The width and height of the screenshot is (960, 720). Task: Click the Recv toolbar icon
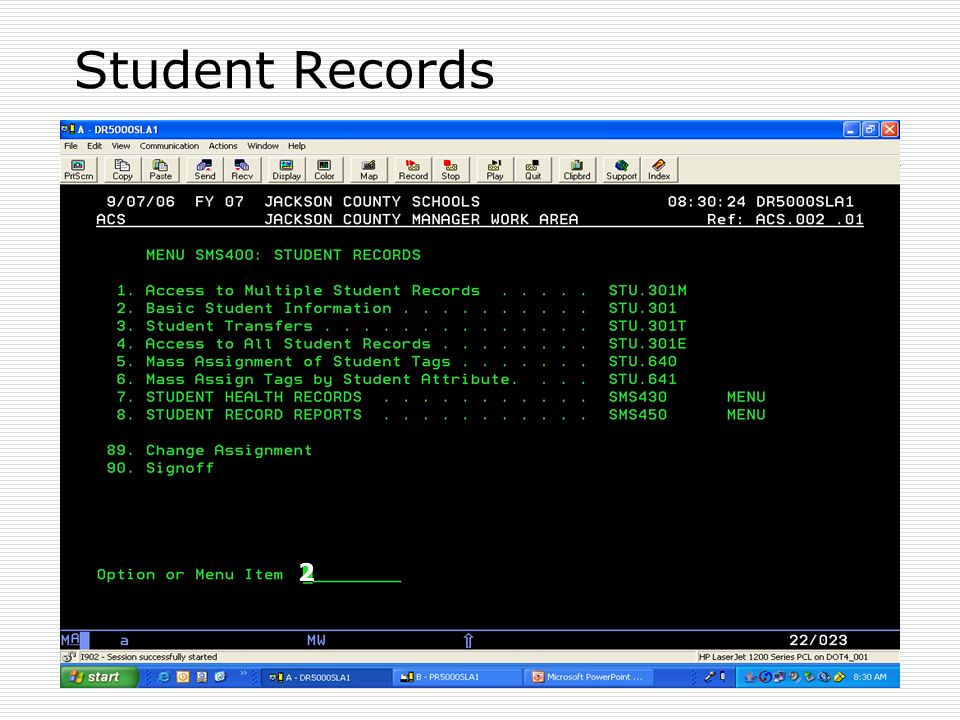tap(242, 170)
